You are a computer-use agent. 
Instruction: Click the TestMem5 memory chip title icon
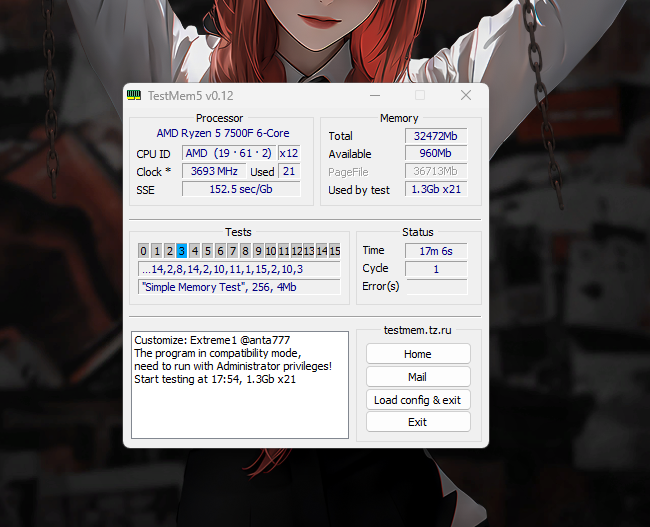click(134, 95)
